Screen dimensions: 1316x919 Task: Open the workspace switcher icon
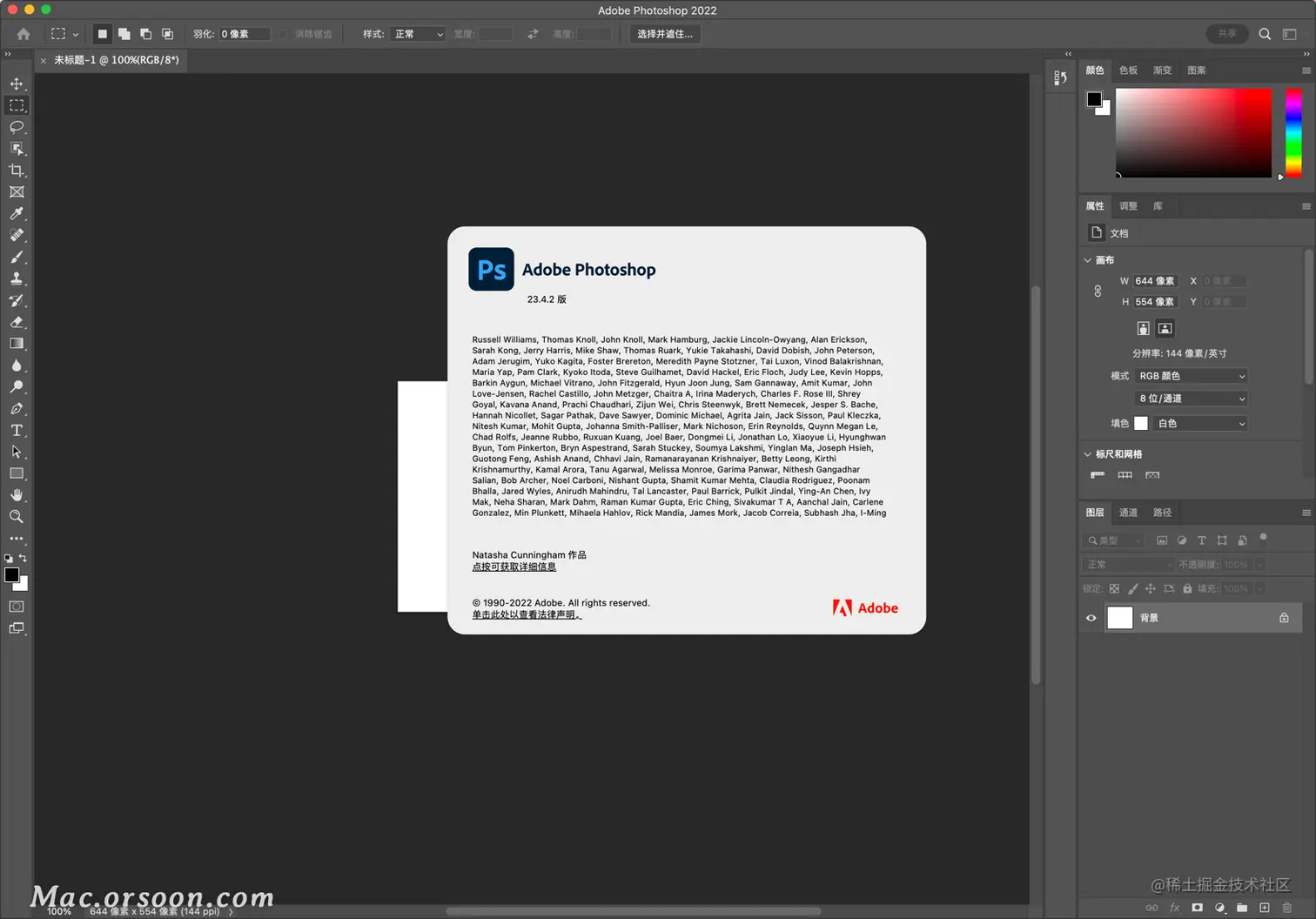(x=1290, y=34)
